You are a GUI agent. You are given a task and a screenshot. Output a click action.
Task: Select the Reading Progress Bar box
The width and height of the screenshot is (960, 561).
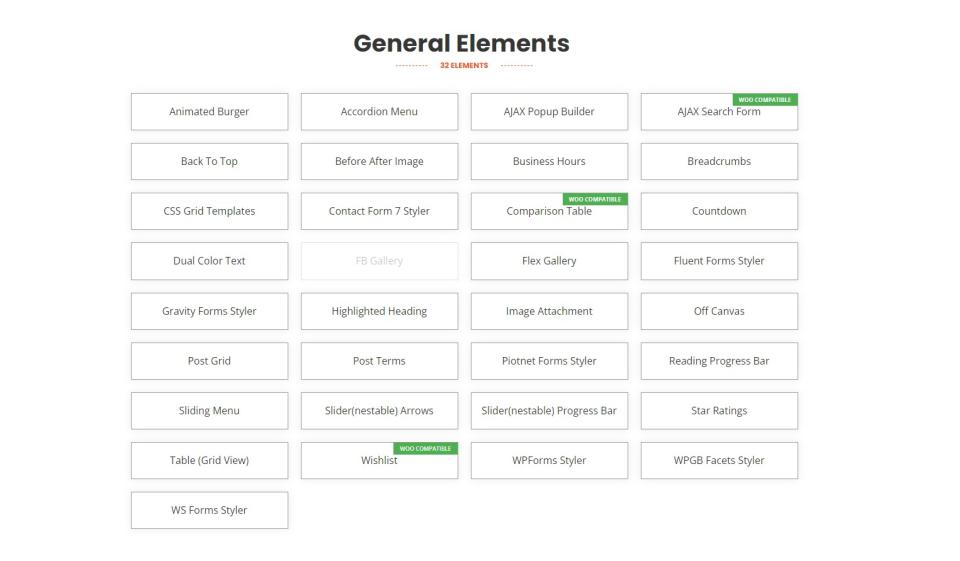719,361
